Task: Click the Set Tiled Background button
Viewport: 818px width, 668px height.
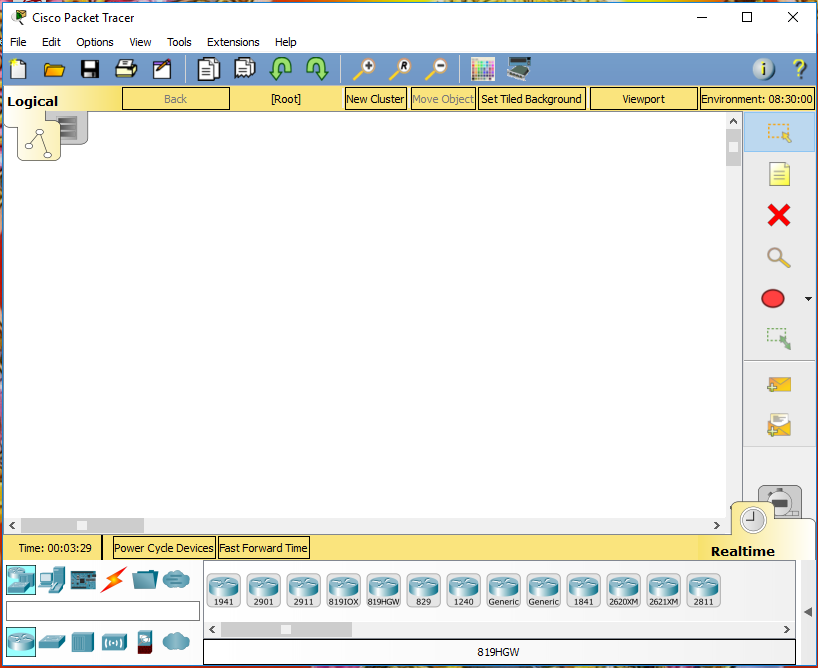Action: [531, 98]
